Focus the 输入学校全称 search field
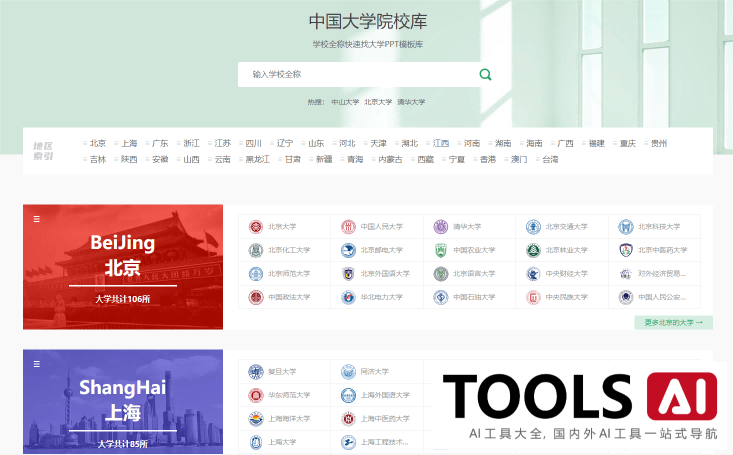Image resolution: width=733 pixels, height=455 pixels. coord(355,74)
